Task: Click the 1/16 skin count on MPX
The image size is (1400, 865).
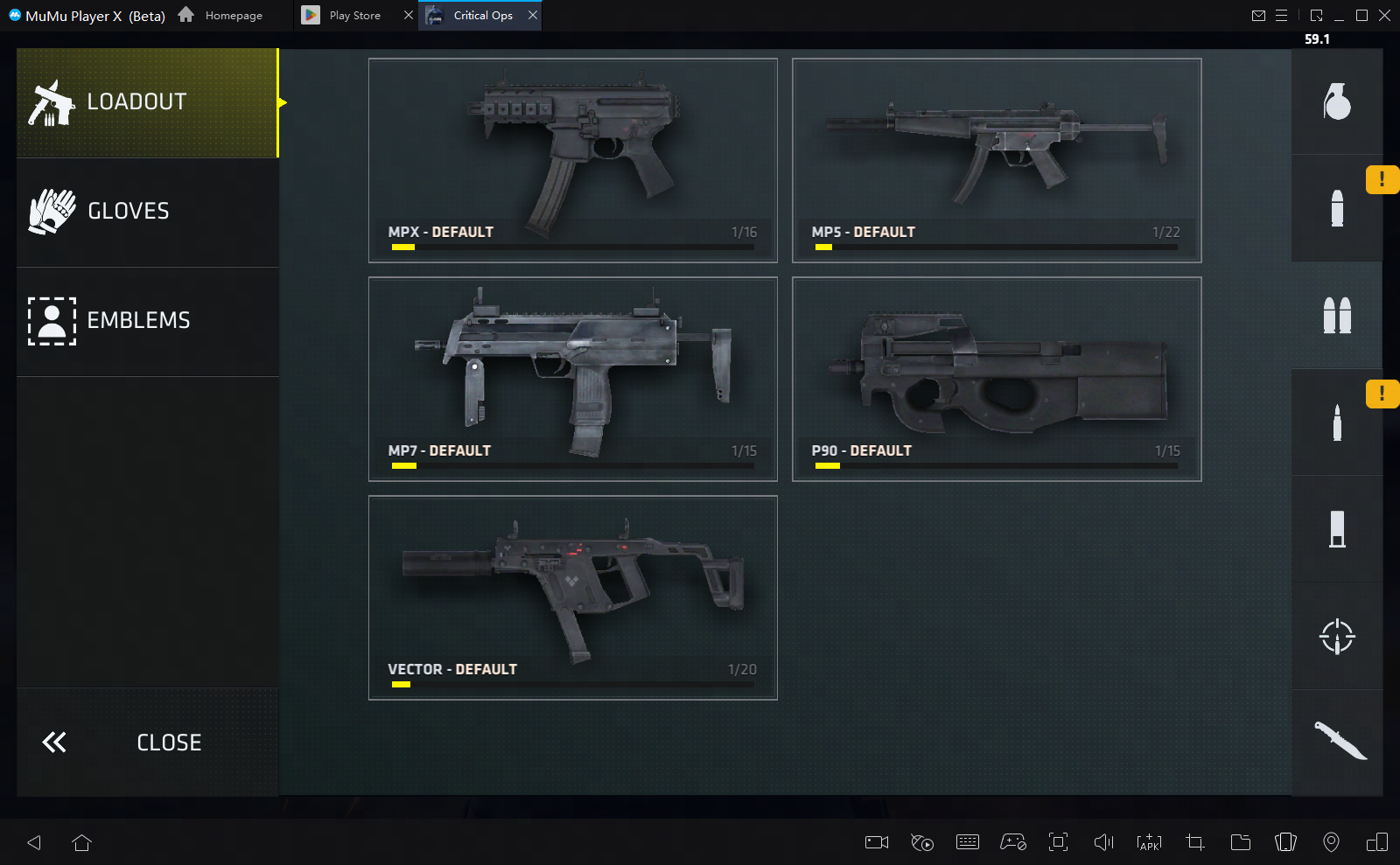Action: coord(744,233)
